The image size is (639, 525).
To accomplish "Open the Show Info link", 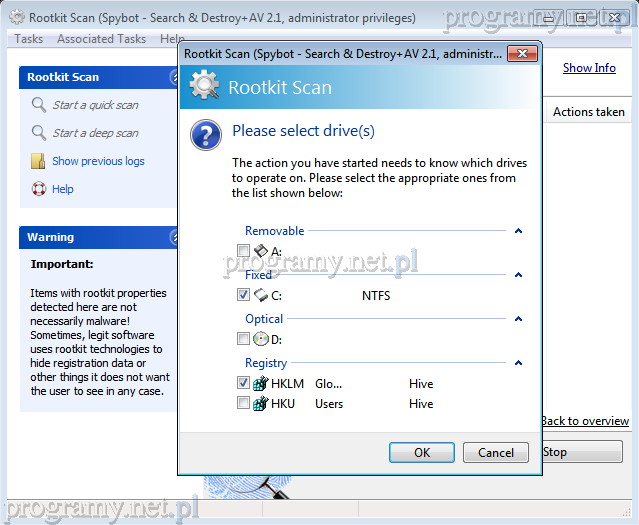I will coord(588,68).
